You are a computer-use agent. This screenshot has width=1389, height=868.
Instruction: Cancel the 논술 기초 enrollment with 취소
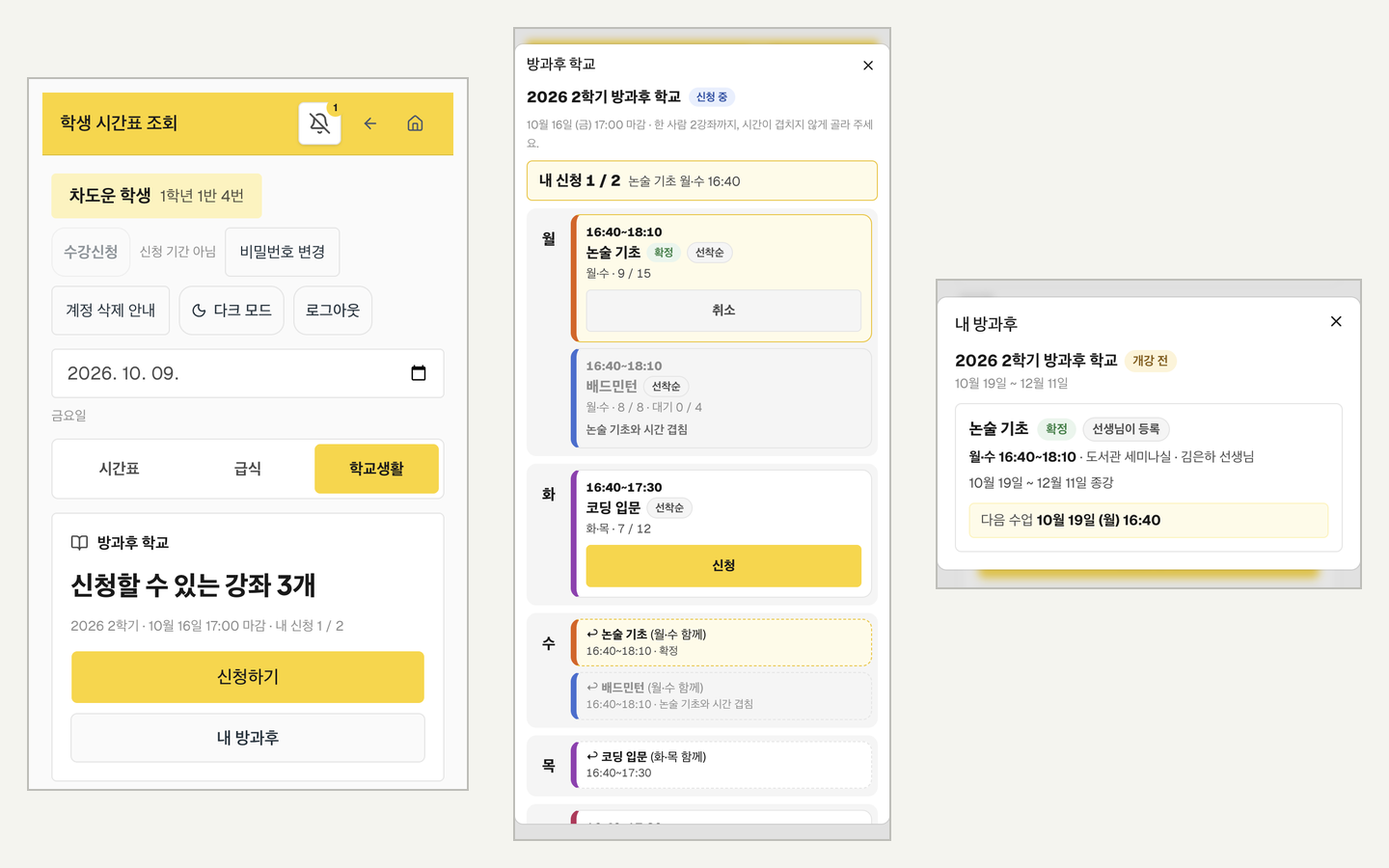(723, 311)
